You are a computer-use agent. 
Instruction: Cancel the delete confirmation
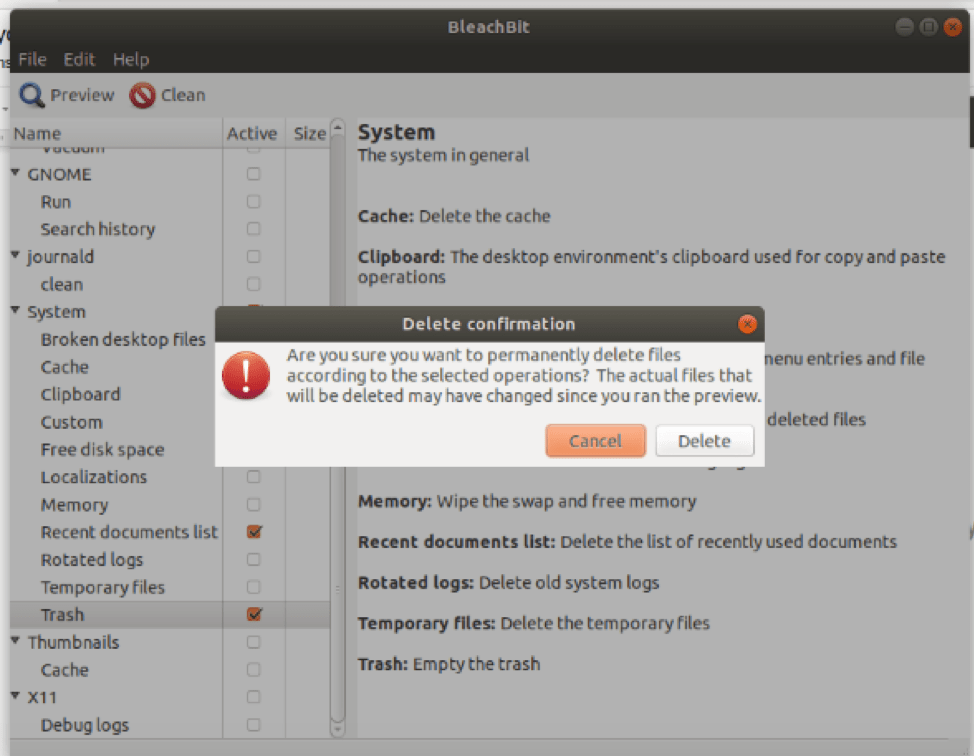point(595,440)
